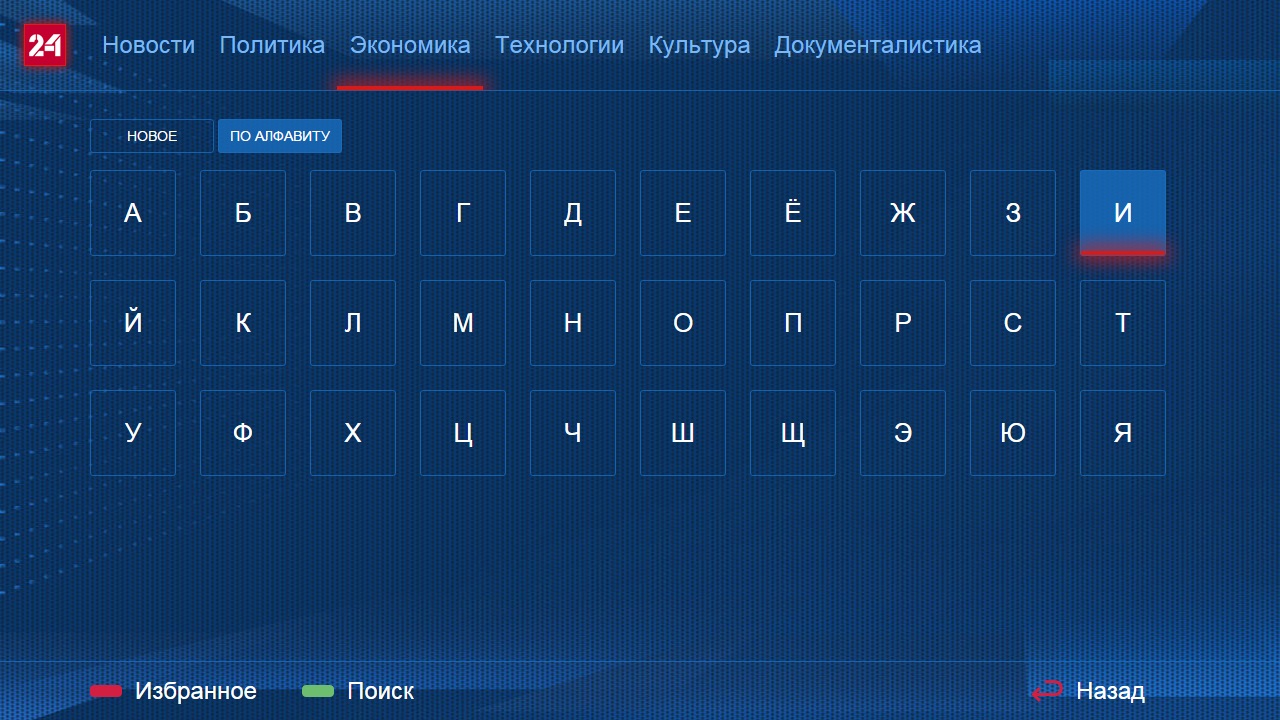The image size is (1280, 720).
Task: Switch to the Политика section
Action: [x=272, y=45]
